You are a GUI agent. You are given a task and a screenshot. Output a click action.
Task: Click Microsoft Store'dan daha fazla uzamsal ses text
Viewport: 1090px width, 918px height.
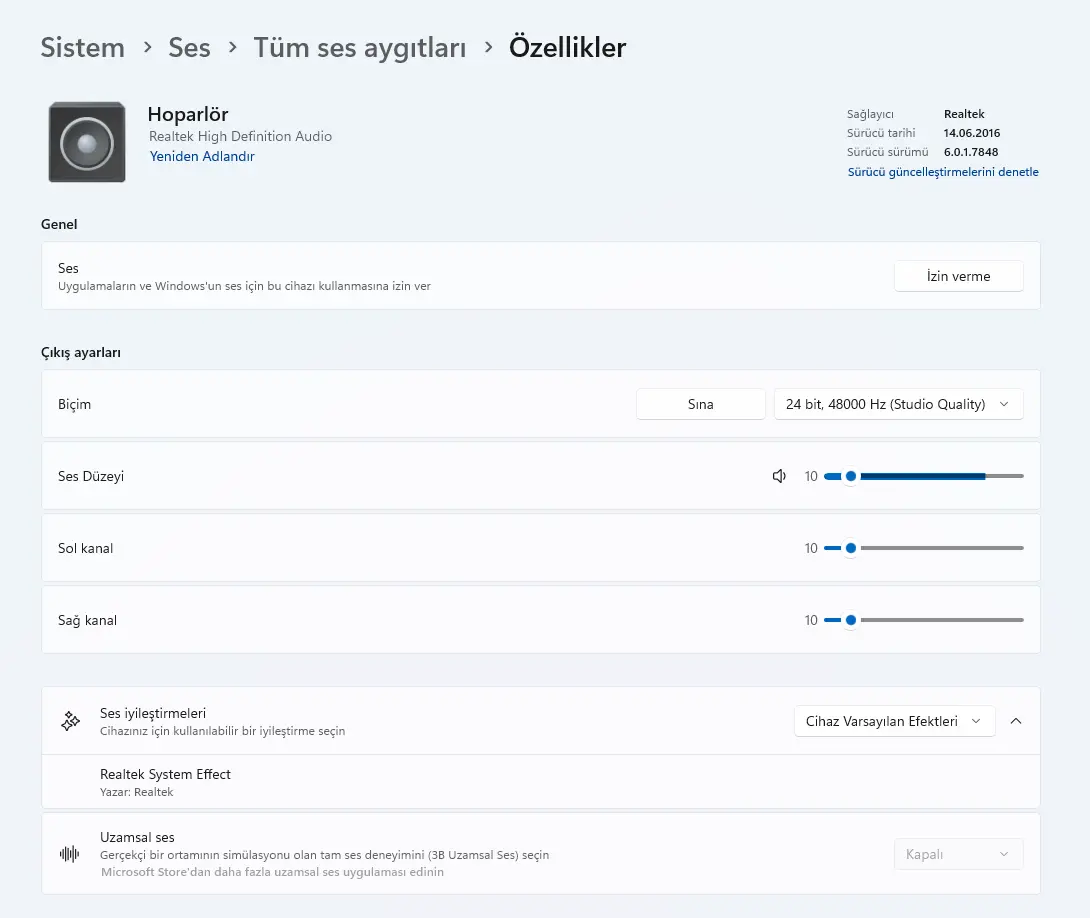point(272,872)
